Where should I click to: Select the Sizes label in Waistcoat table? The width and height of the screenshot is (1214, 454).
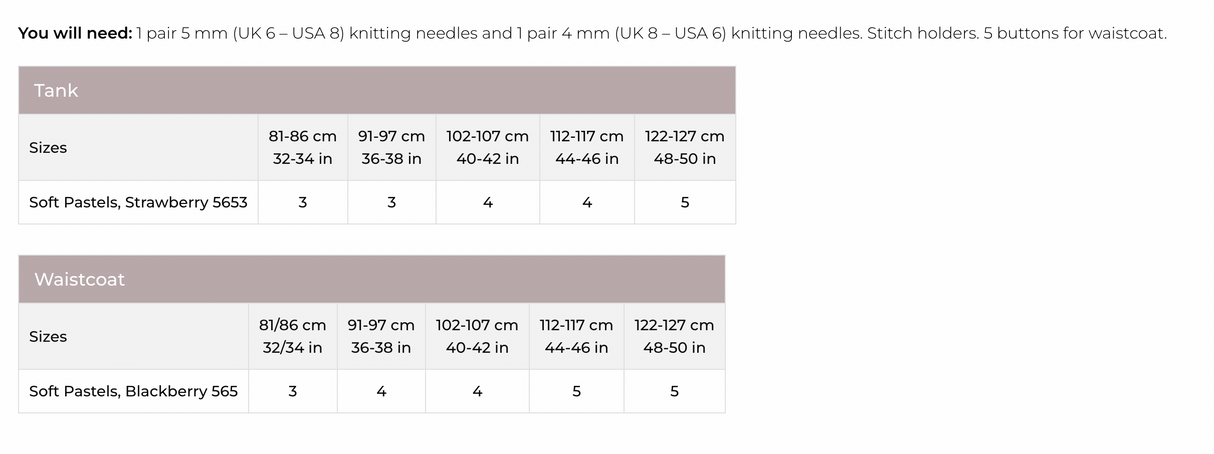pos(48,337)
